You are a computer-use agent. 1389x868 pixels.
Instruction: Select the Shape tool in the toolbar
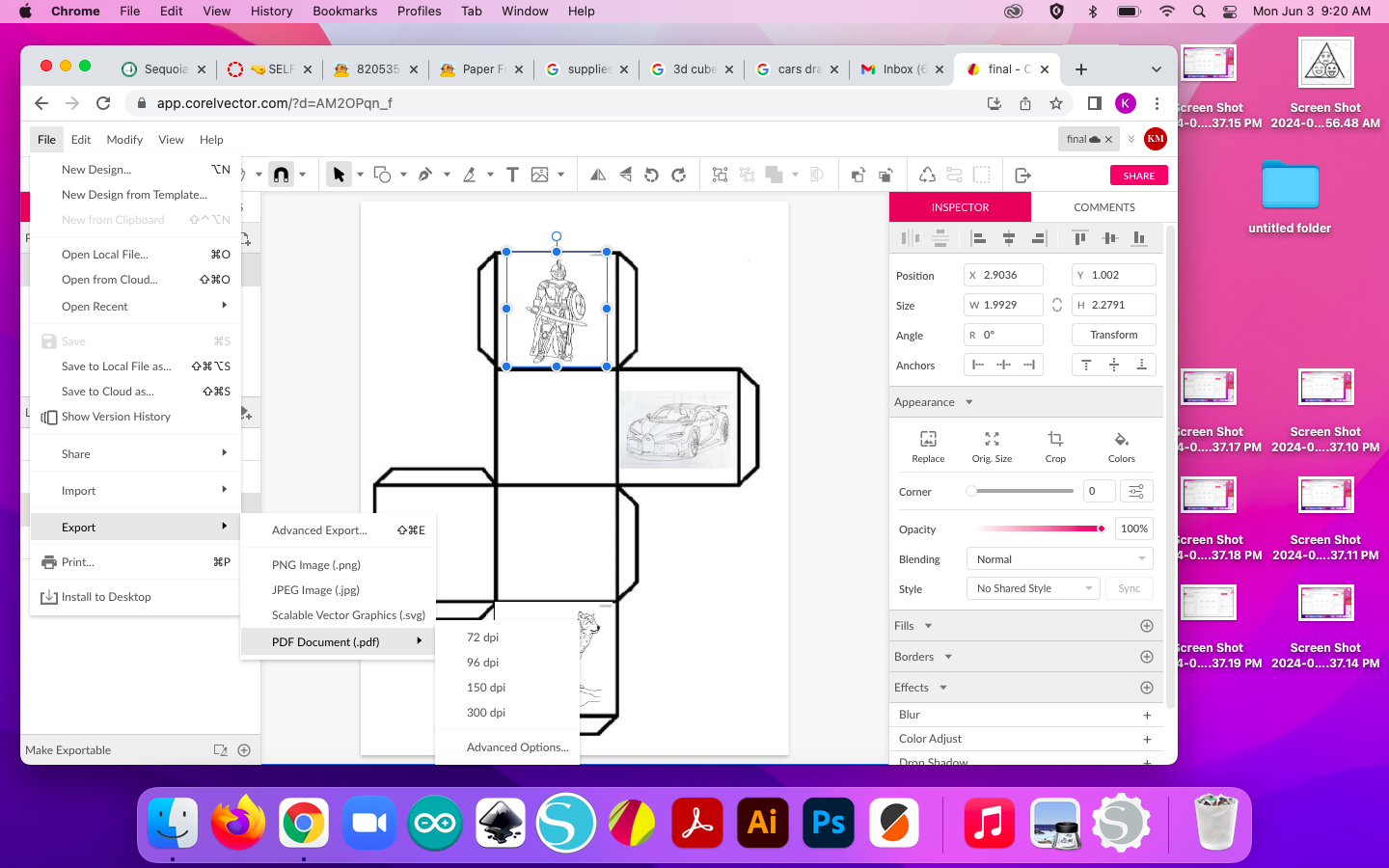point(382,175)
